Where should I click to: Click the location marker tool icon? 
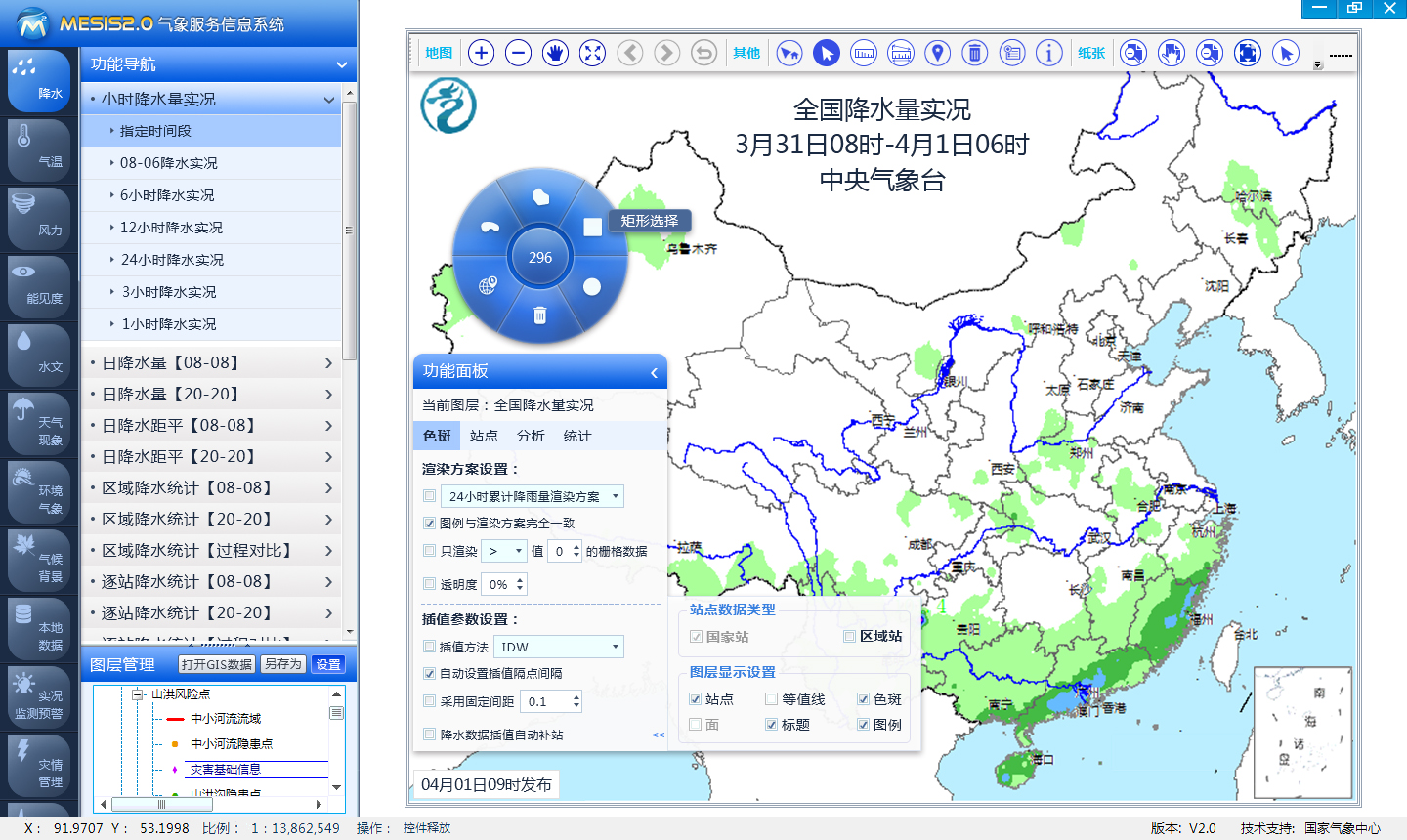(937, 53)
